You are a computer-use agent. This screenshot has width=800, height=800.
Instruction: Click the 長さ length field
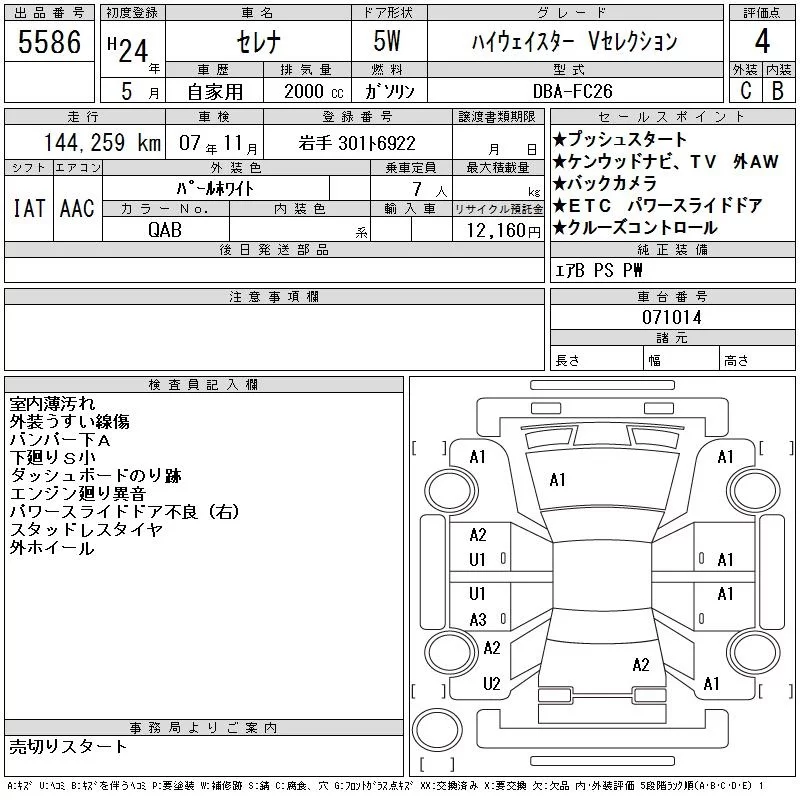click(597, 358)
